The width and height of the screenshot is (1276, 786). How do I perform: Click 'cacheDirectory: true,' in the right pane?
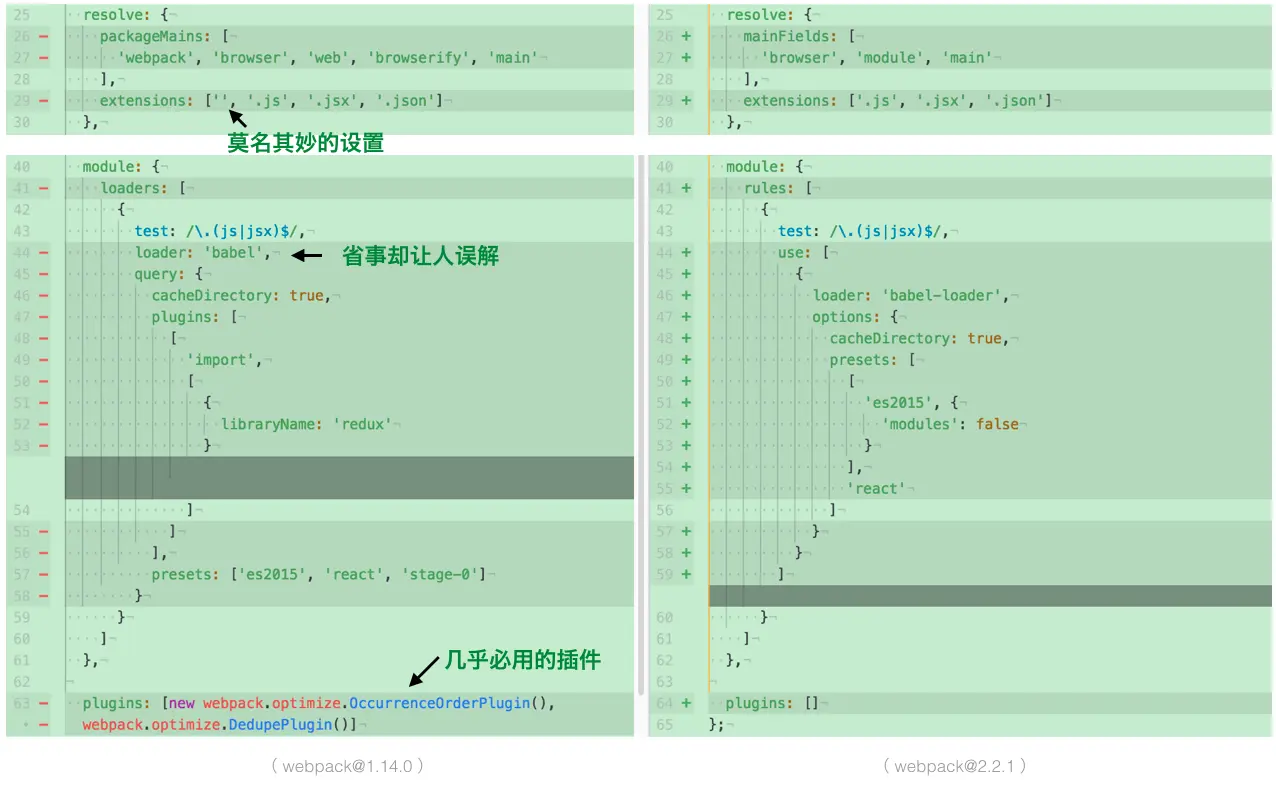coord(918,338)
